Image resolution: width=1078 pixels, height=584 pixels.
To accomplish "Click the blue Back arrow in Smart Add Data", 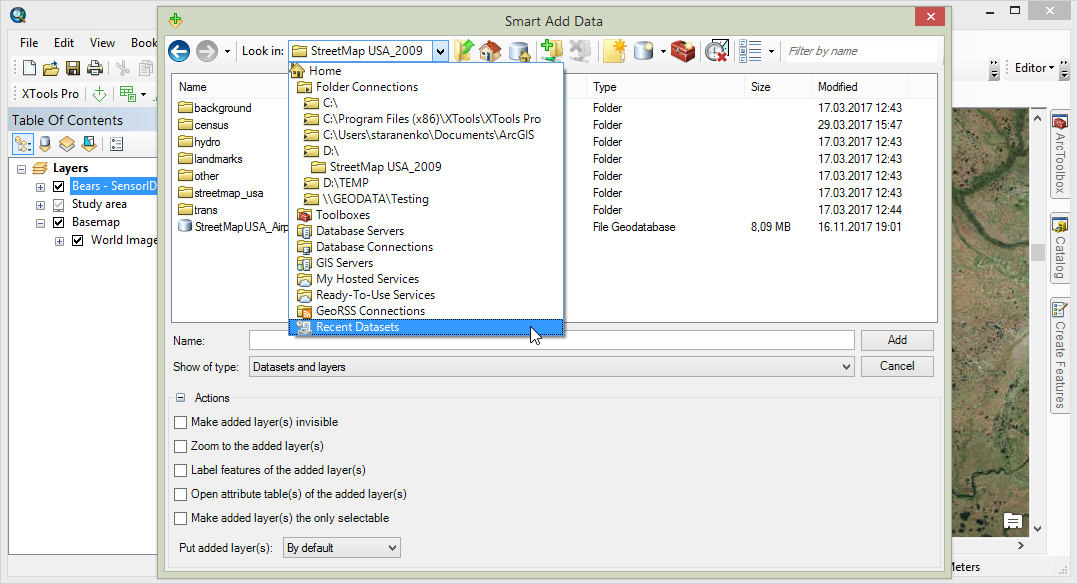I will pyautogui.click(x=179, y=51).
